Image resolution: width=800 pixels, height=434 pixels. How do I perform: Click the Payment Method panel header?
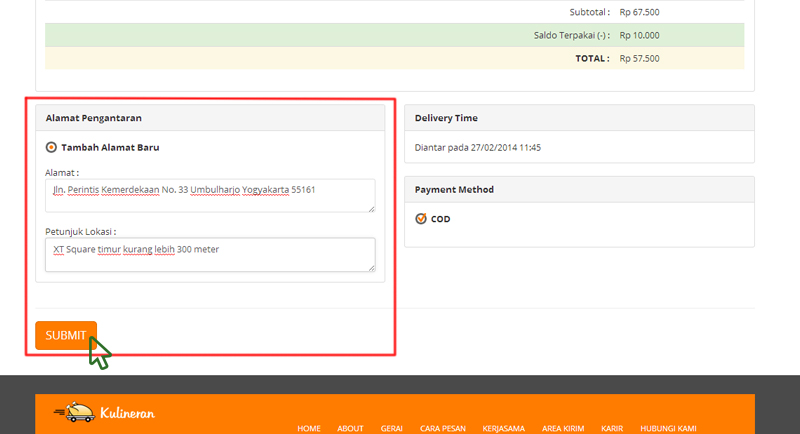(x=579, y=189)
